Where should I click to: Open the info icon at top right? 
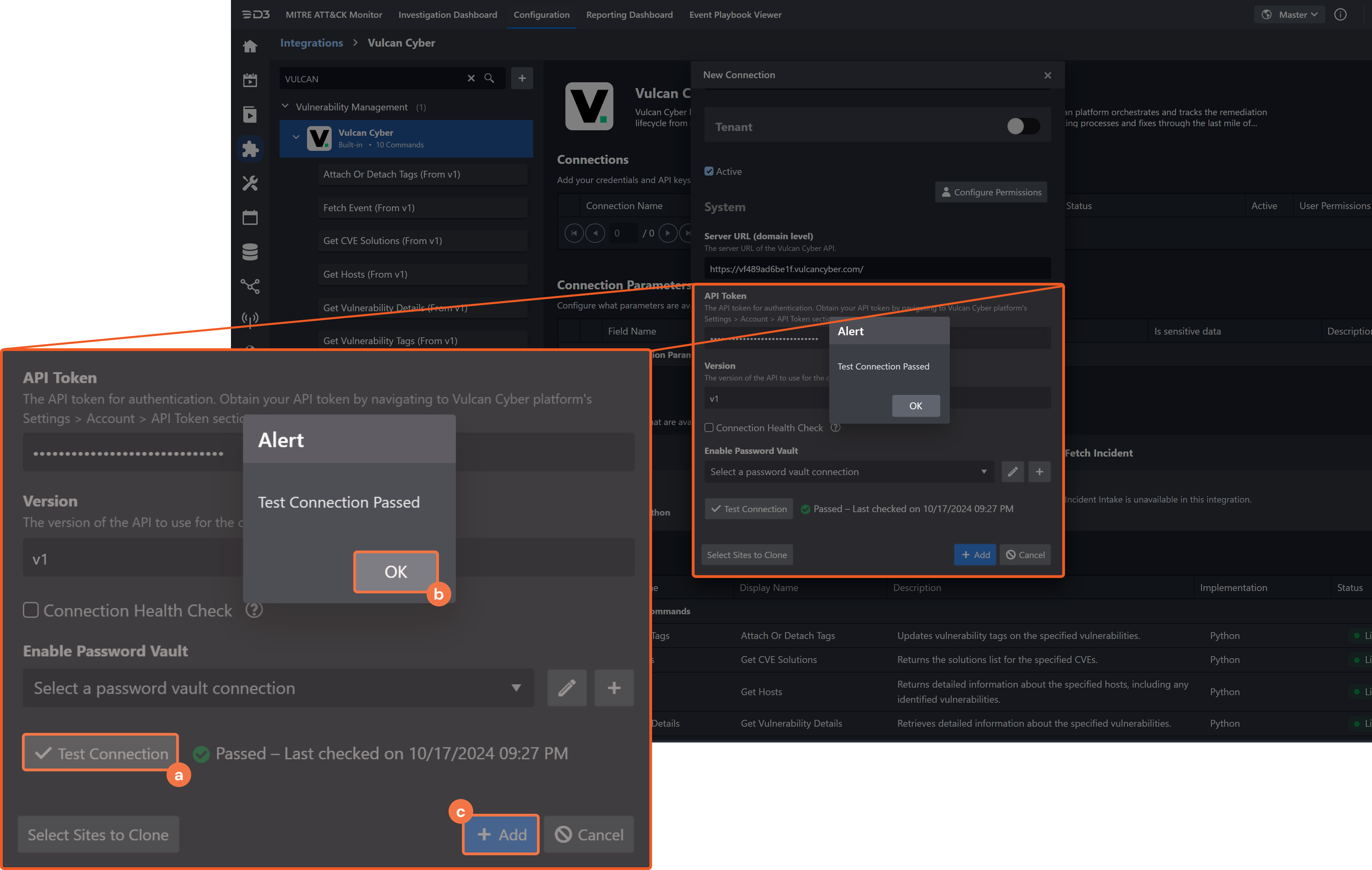click(1340, 15)
